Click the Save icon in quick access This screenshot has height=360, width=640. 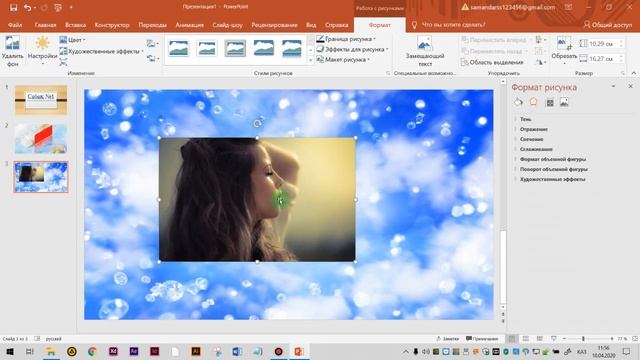click(13, 7)
